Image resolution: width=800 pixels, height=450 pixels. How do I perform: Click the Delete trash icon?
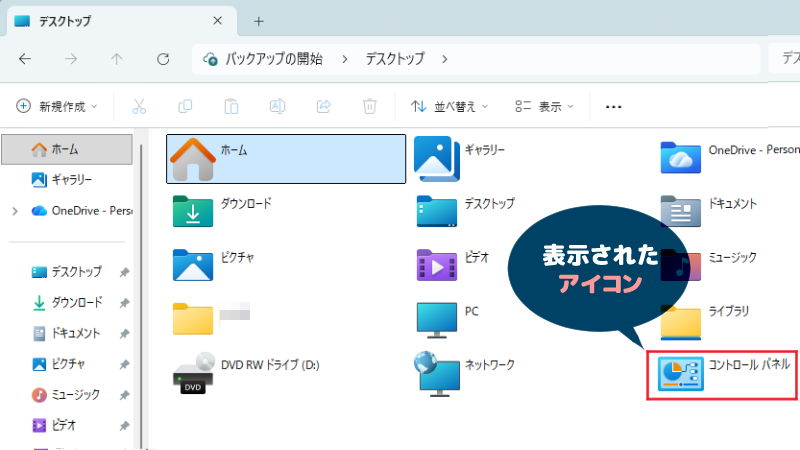(x=369, y=106)
